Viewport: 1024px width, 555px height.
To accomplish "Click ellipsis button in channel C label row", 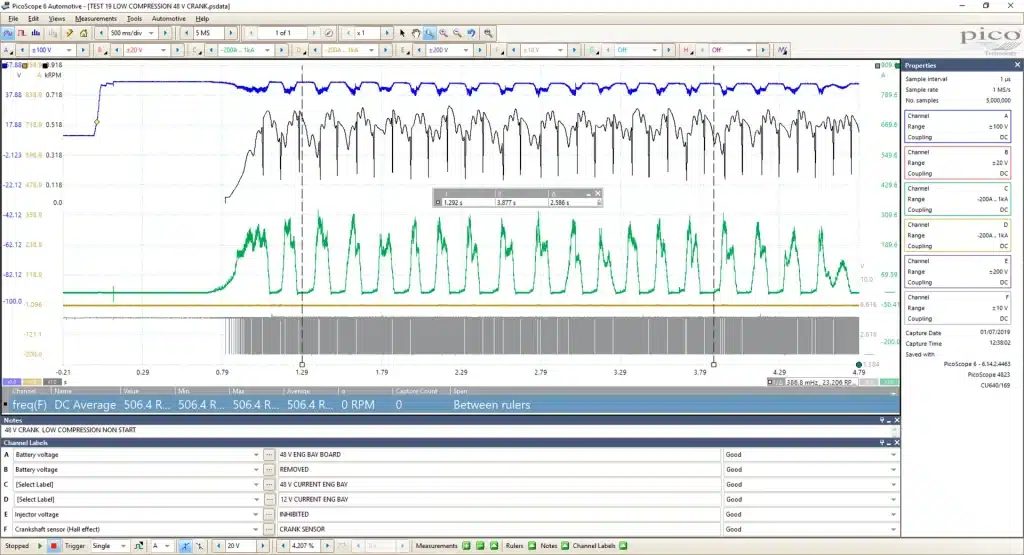I will (269, 484).
